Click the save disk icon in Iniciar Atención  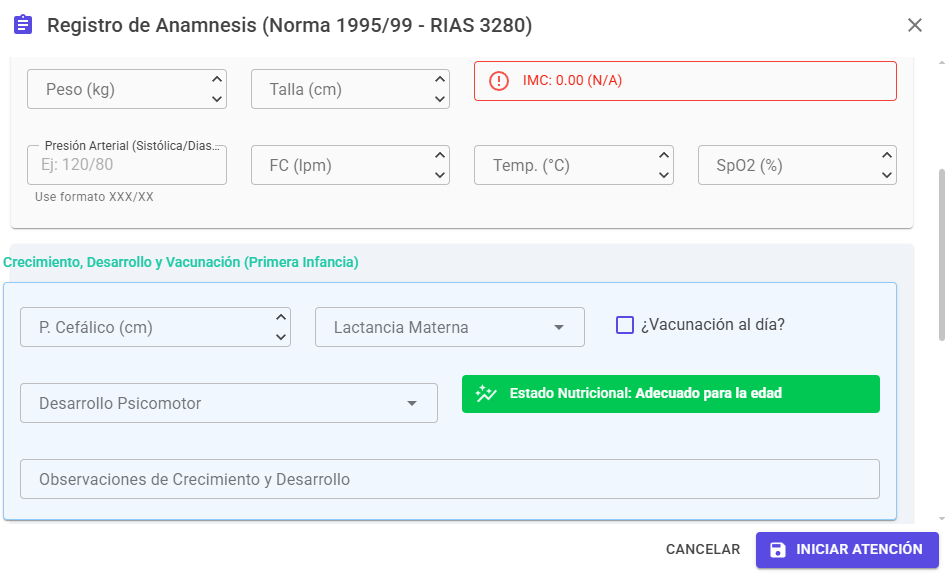[777, 550]
